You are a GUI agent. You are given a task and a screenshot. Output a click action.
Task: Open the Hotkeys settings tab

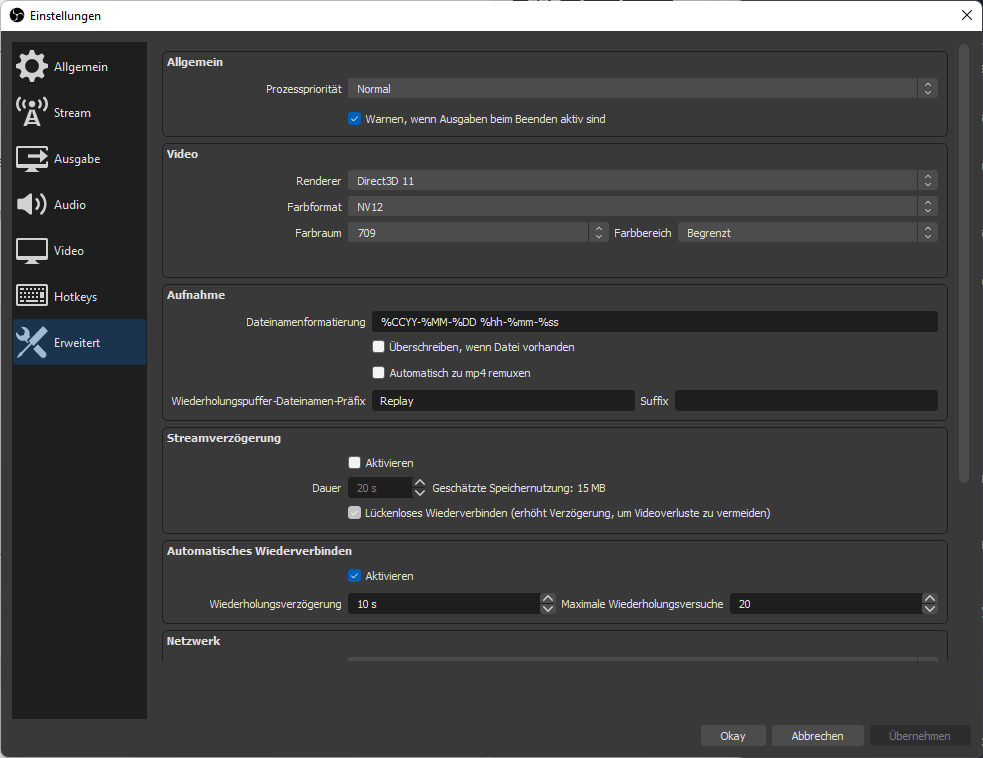[80, 297]
